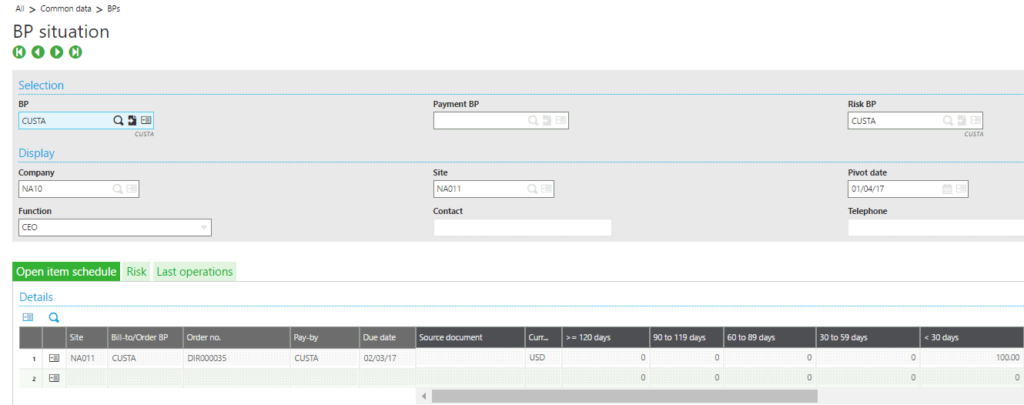Open row 1 actions icon in grid
1024x405 pixels.
[54, 357]
